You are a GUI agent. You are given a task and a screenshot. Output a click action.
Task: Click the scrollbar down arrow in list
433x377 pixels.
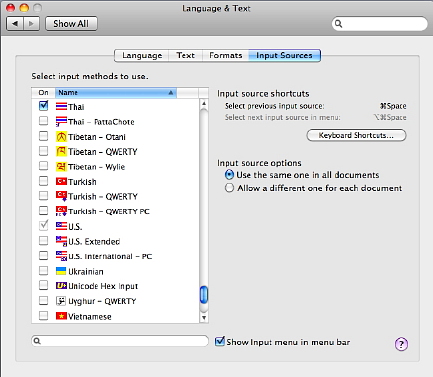204,318
